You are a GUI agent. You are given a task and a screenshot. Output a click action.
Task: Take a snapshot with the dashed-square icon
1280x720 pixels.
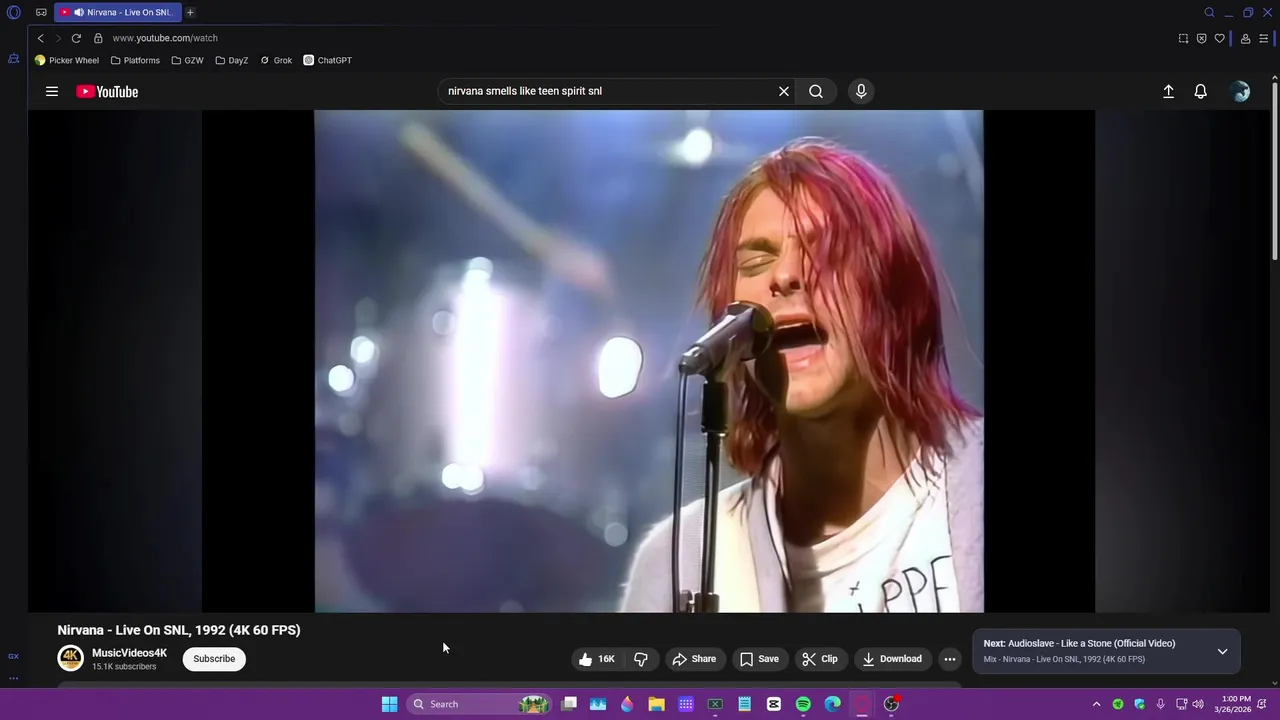pos(1183,38)
